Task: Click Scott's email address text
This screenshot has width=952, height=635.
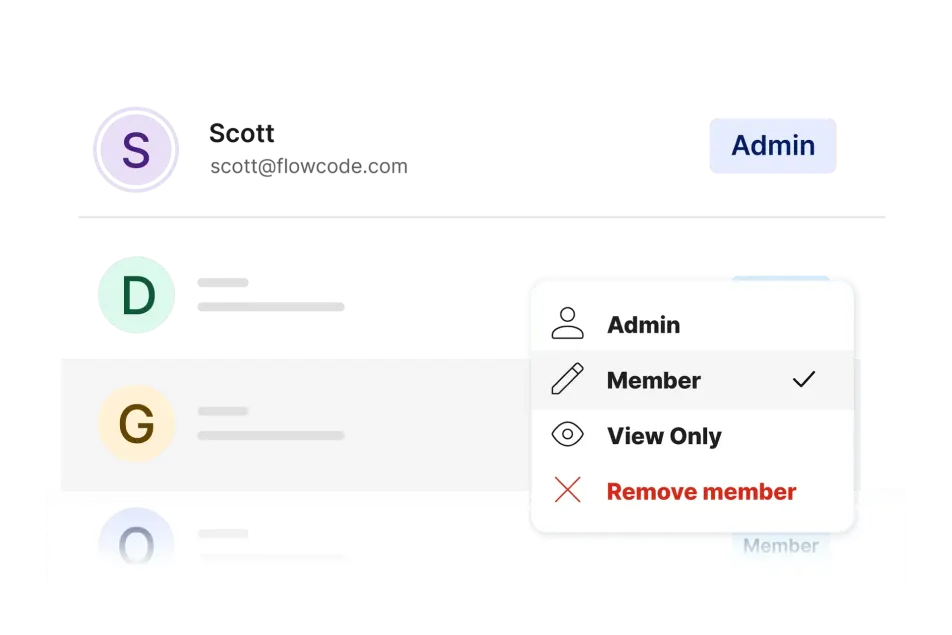Action: pyautogui.click(x=308, y=167)
